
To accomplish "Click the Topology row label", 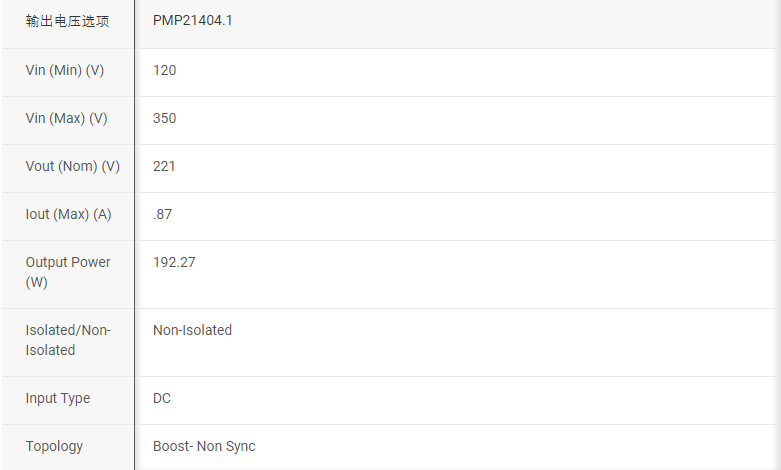I will pos(54,446).
